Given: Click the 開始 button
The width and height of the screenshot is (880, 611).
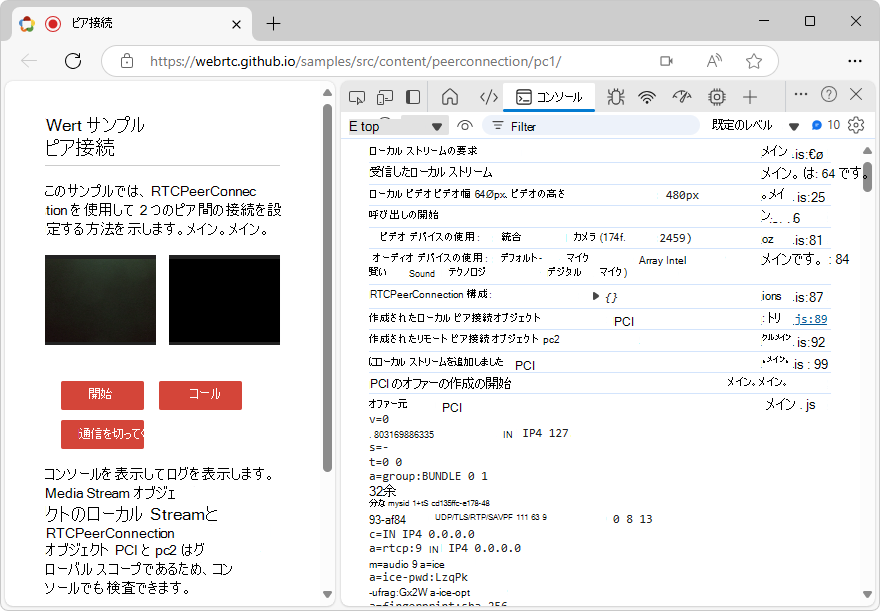Looking at the screenshot, I should point(103,395).
